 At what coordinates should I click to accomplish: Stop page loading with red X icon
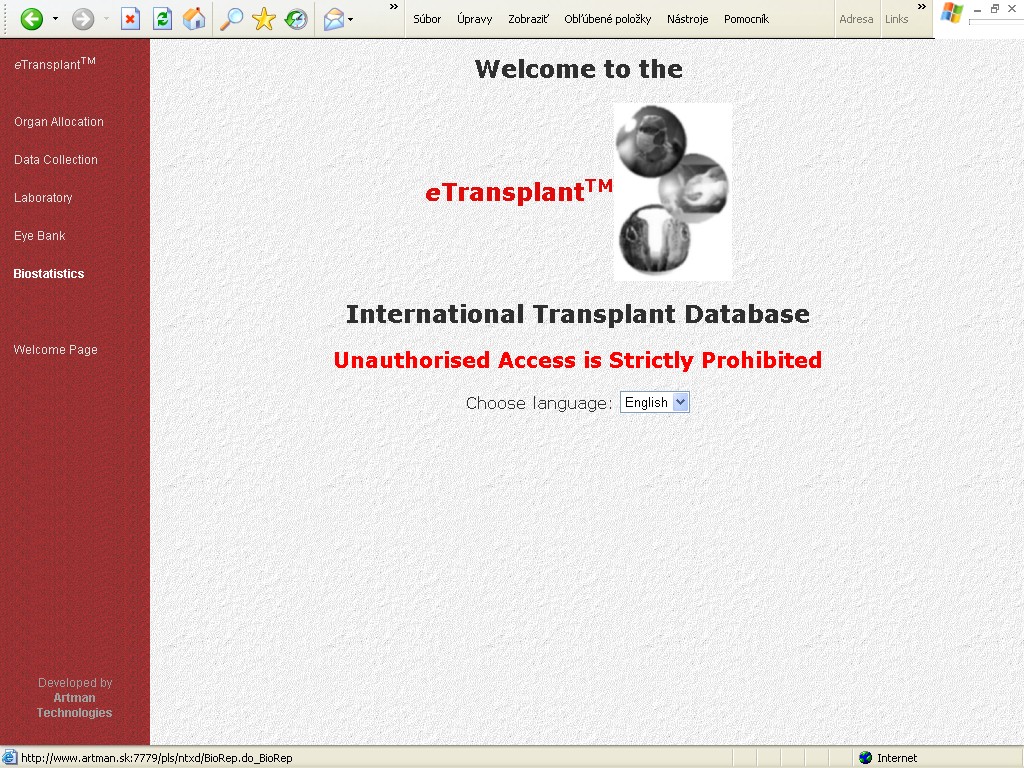131,19
